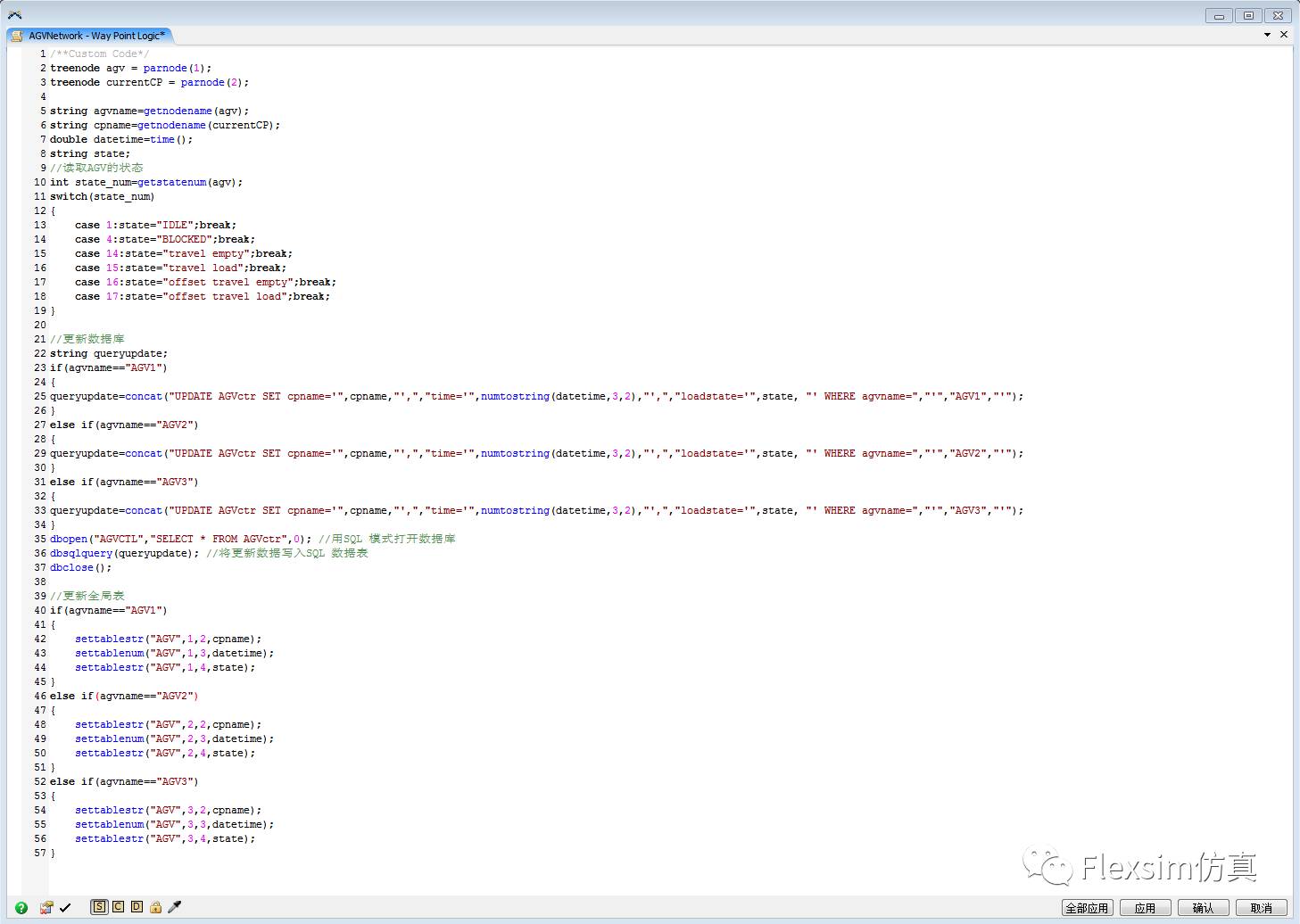This screenshot has width=1300, height=924.
Task: Click the //用SQL 模式打开数据库 comment
Action: pyautogui.click(x=387, y=539)
